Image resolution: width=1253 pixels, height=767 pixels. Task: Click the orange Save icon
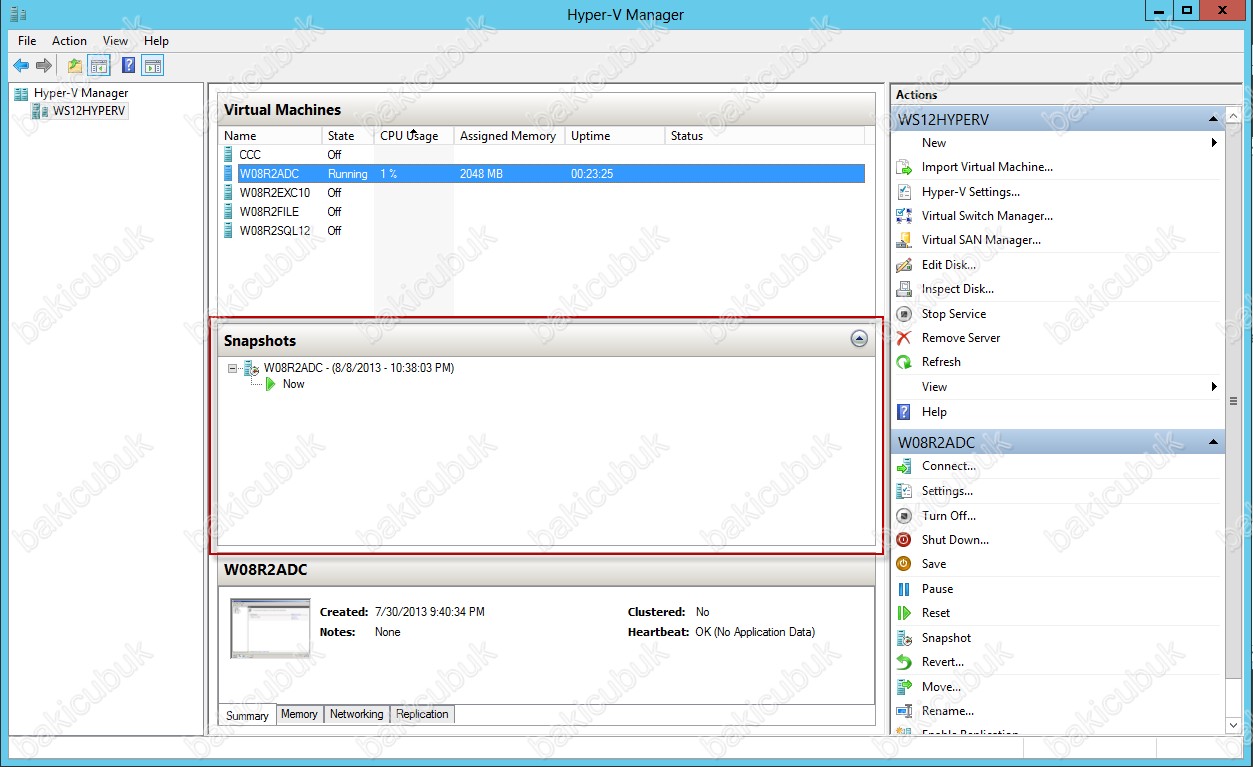tap(904, 564)
